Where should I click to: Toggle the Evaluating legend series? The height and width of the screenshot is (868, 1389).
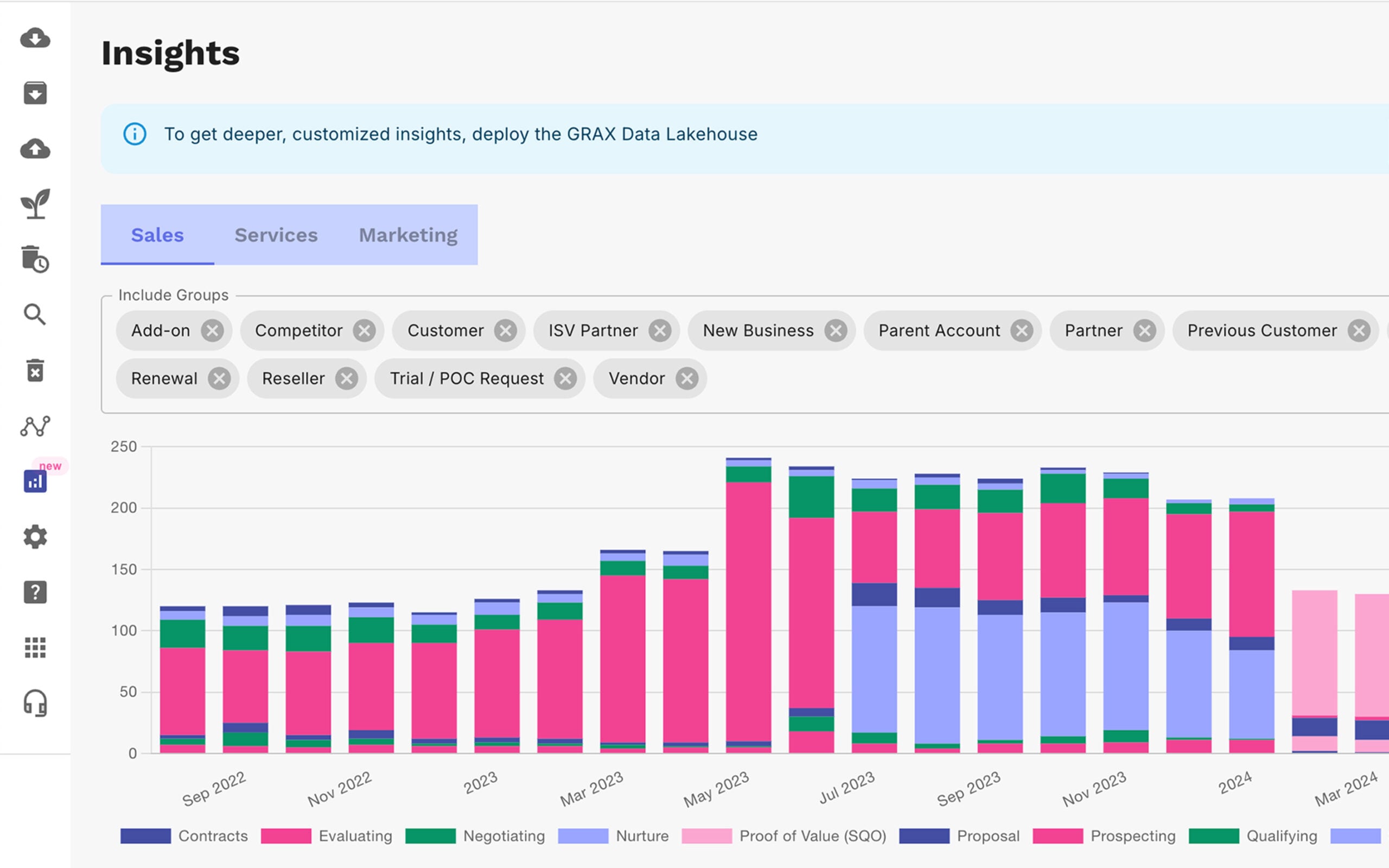[x=327, y=836]
